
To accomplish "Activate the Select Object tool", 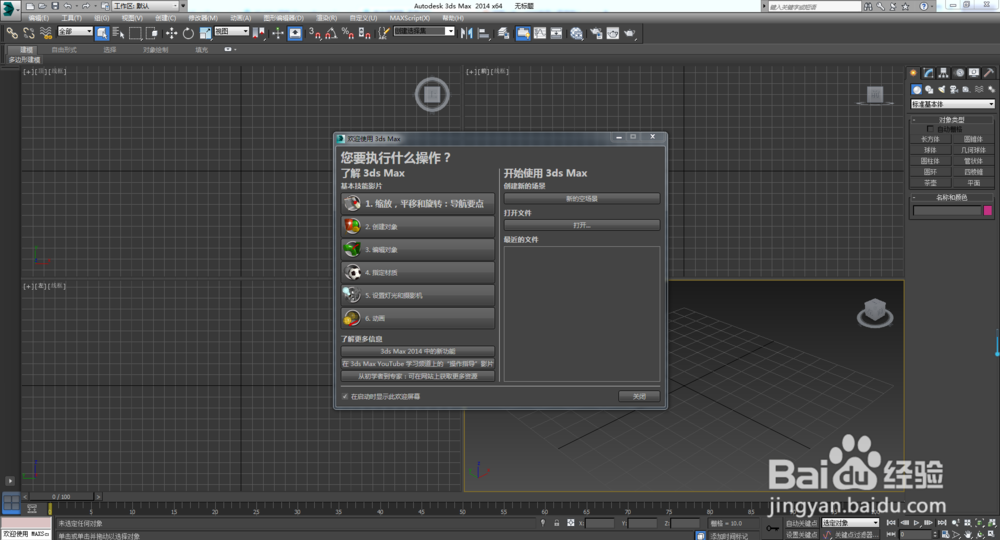I will [x=102, y=33].
